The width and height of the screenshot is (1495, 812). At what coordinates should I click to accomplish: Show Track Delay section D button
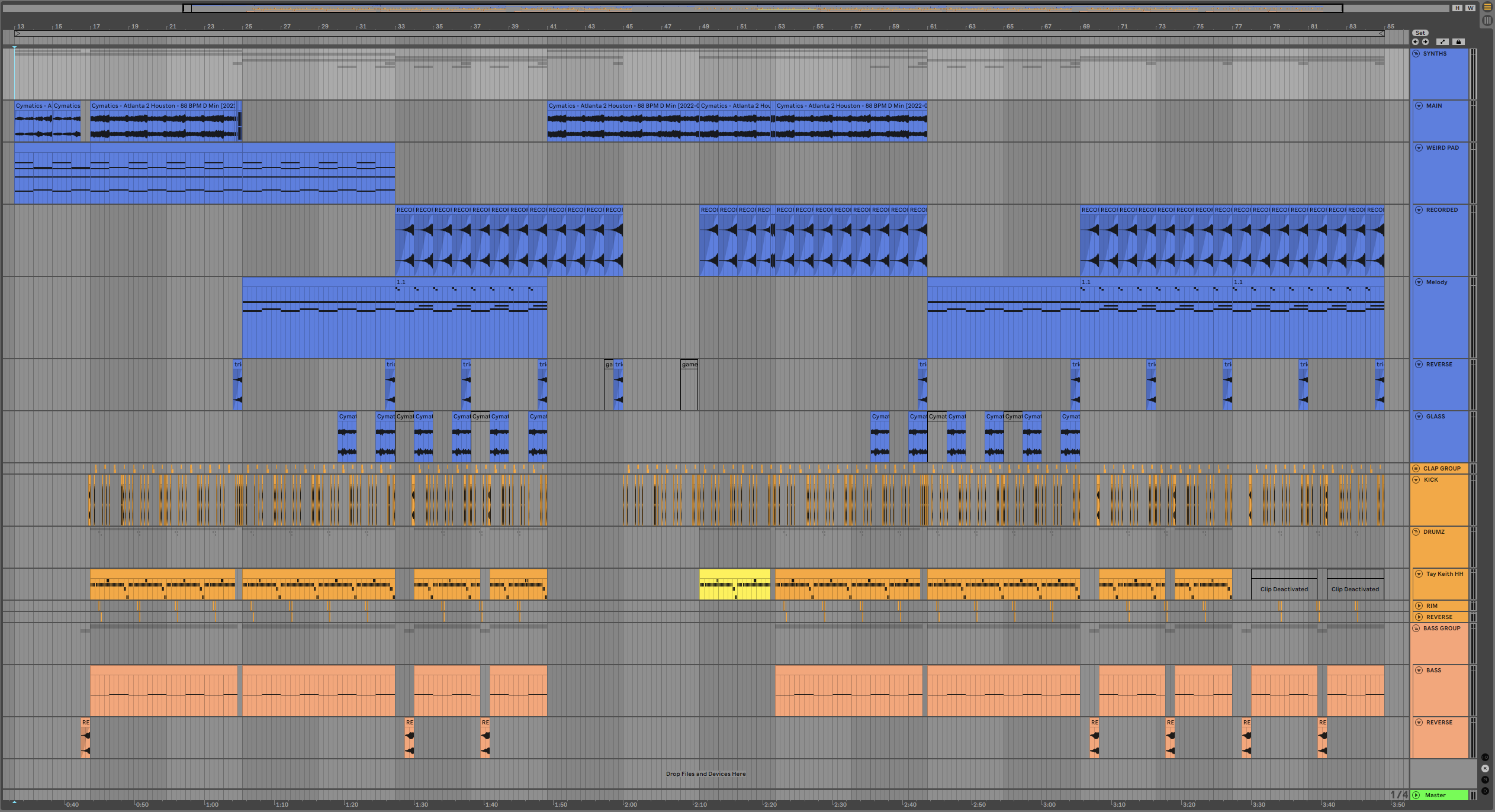[1485, 791]
